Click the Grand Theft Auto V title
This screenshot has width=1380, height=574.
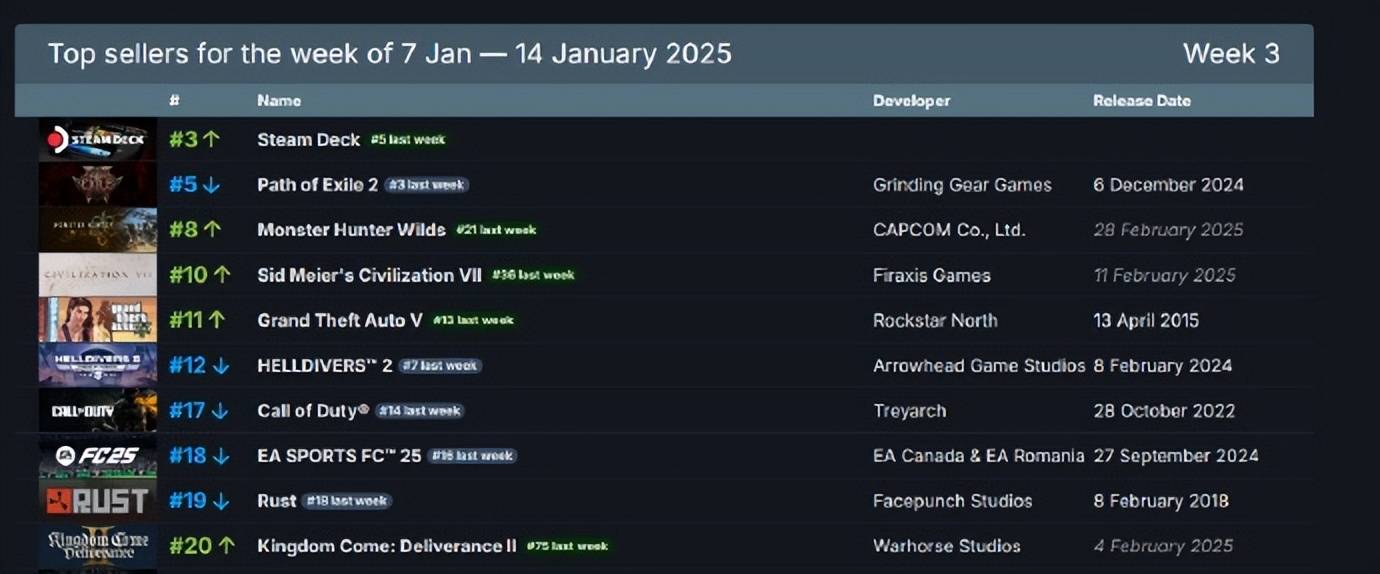pyautogui.click(x=340, y=320)
